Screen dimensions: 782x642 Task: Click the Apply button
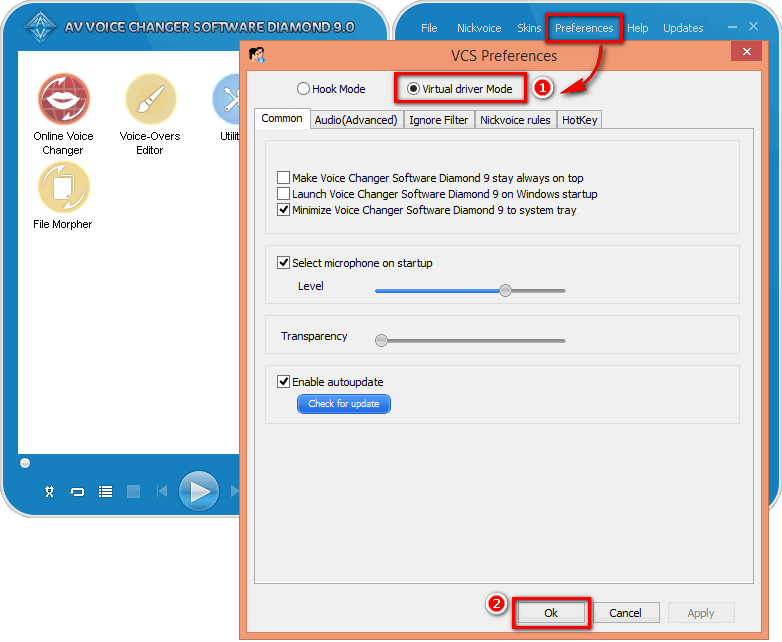pyautogui.click(x=701, y=613)
